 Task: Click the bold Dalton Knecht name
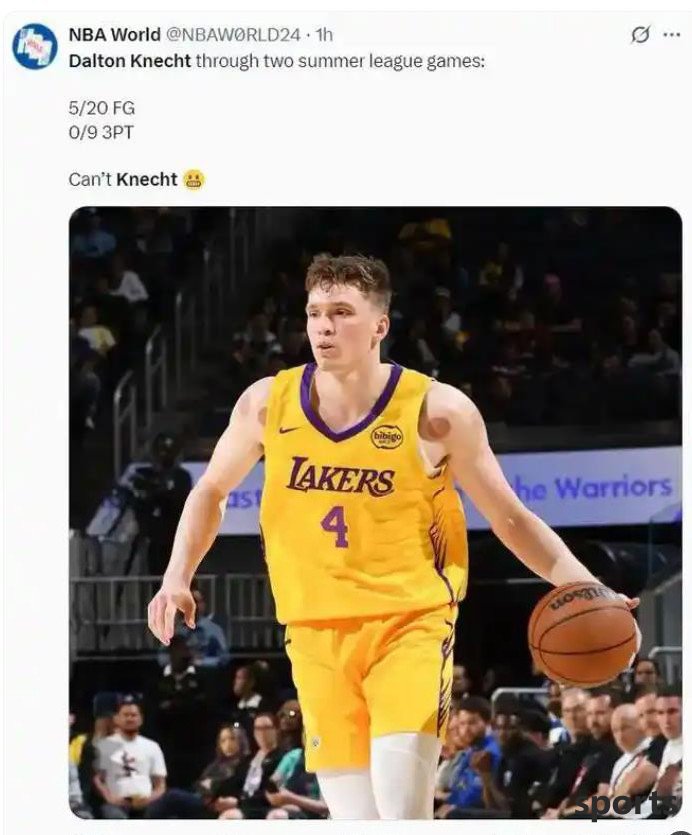tap(129, 61)
